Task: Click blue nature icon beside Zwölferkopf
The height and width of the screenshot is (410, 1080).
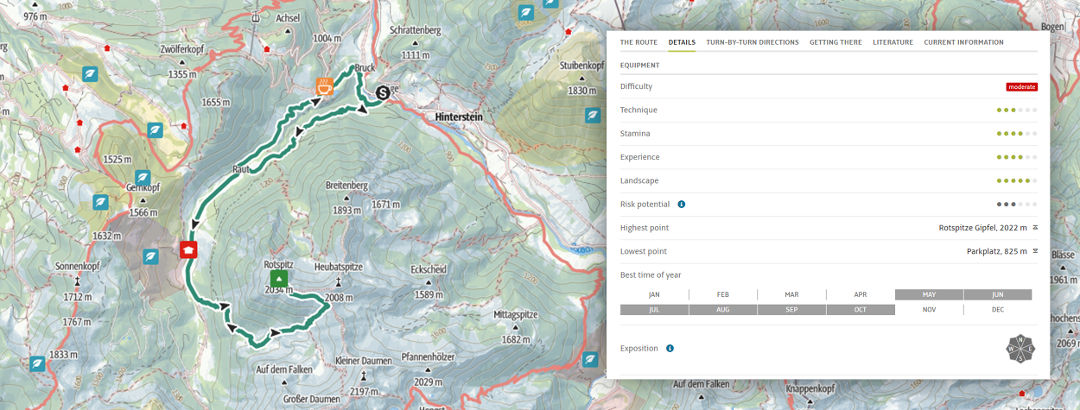Action: (x=90, y=74)
